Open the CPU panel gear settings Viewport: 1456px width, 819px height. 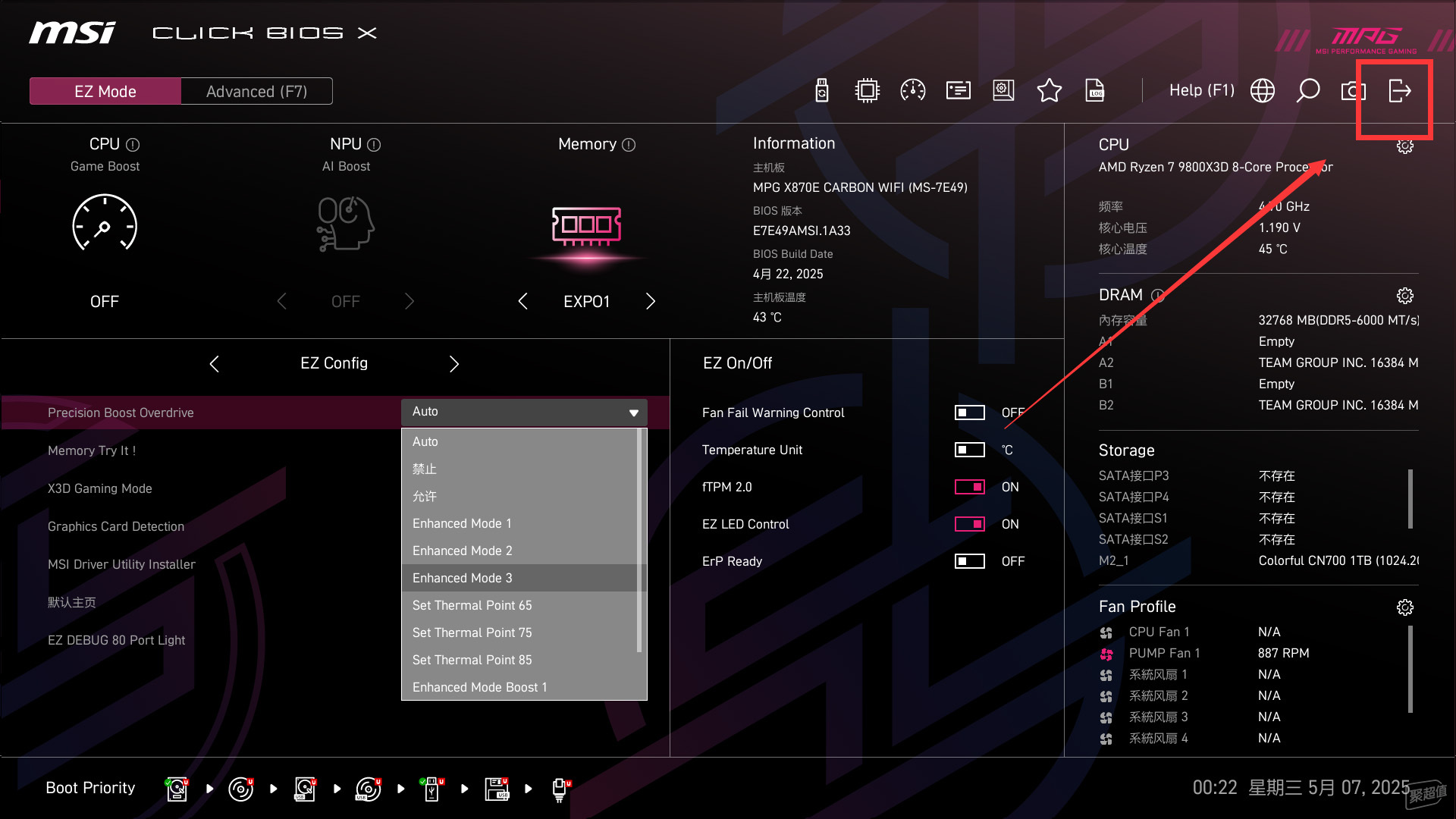(1405, 146)
